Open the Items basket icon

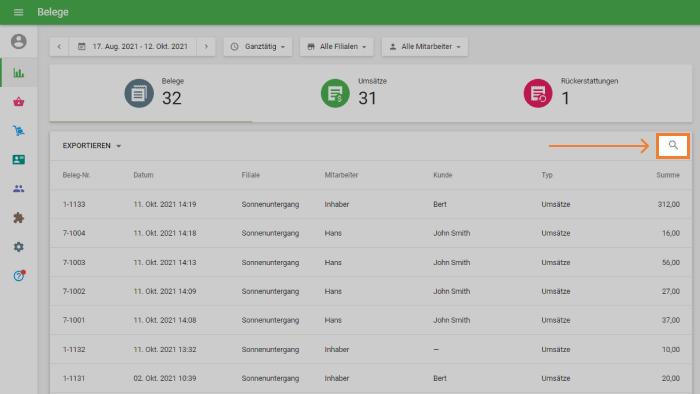18,102
